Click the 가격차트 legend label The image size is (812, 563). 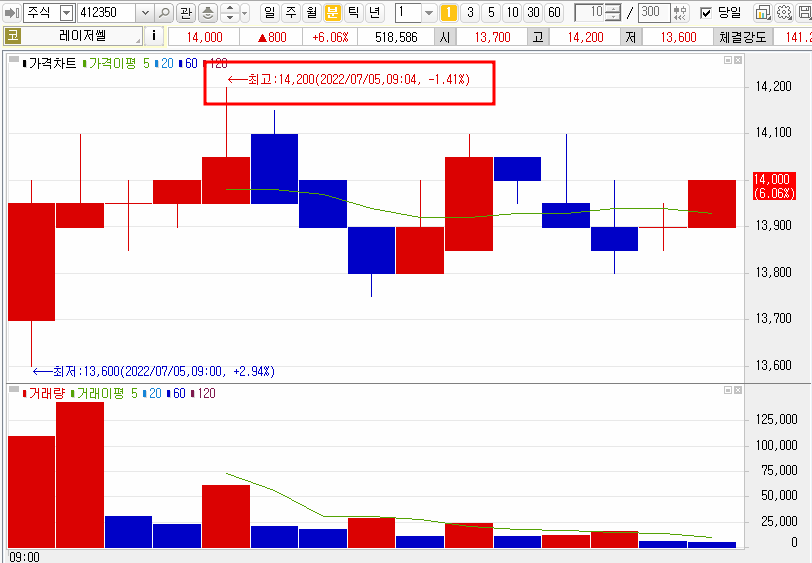click(49, 63)
